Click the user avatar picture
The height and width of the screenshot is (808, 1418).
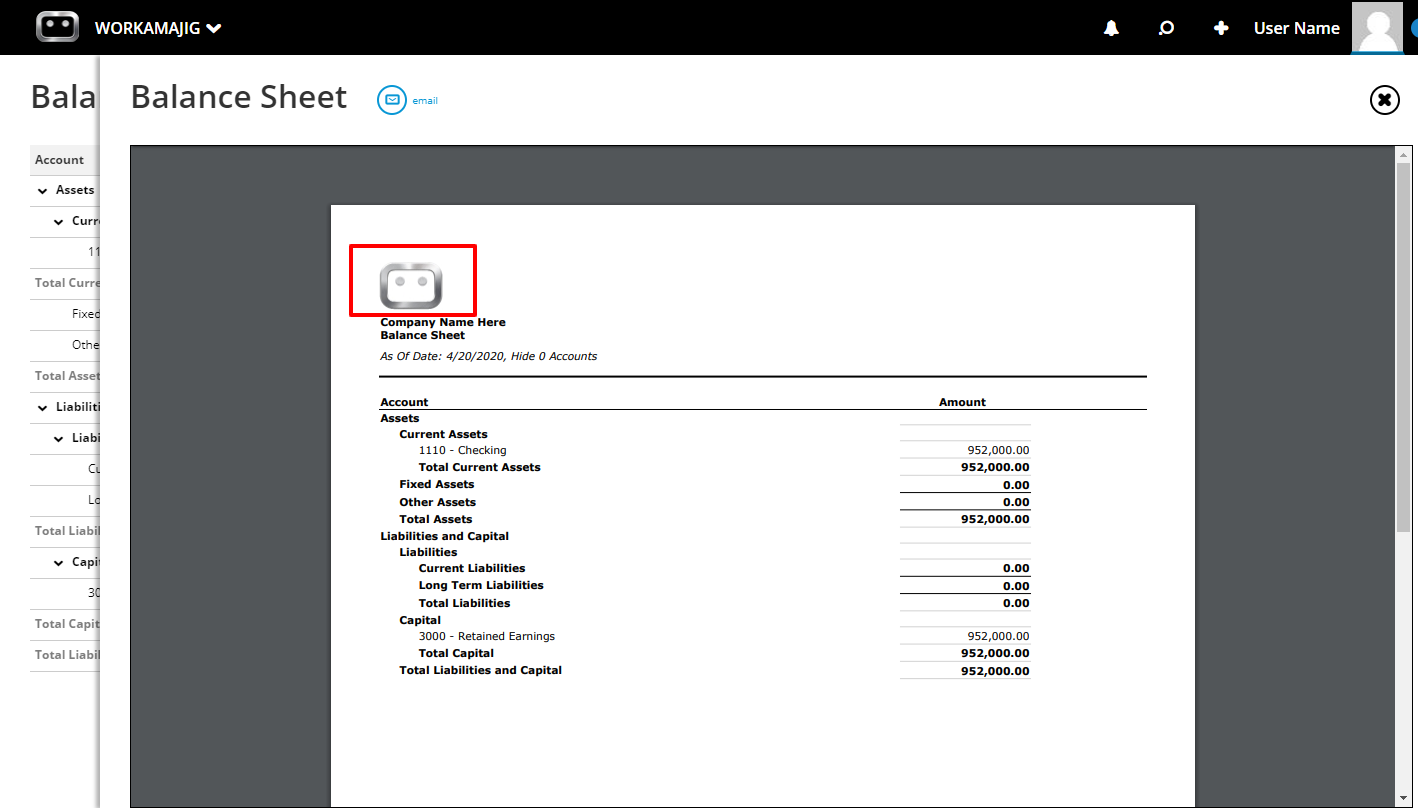tap(1377, 27)
